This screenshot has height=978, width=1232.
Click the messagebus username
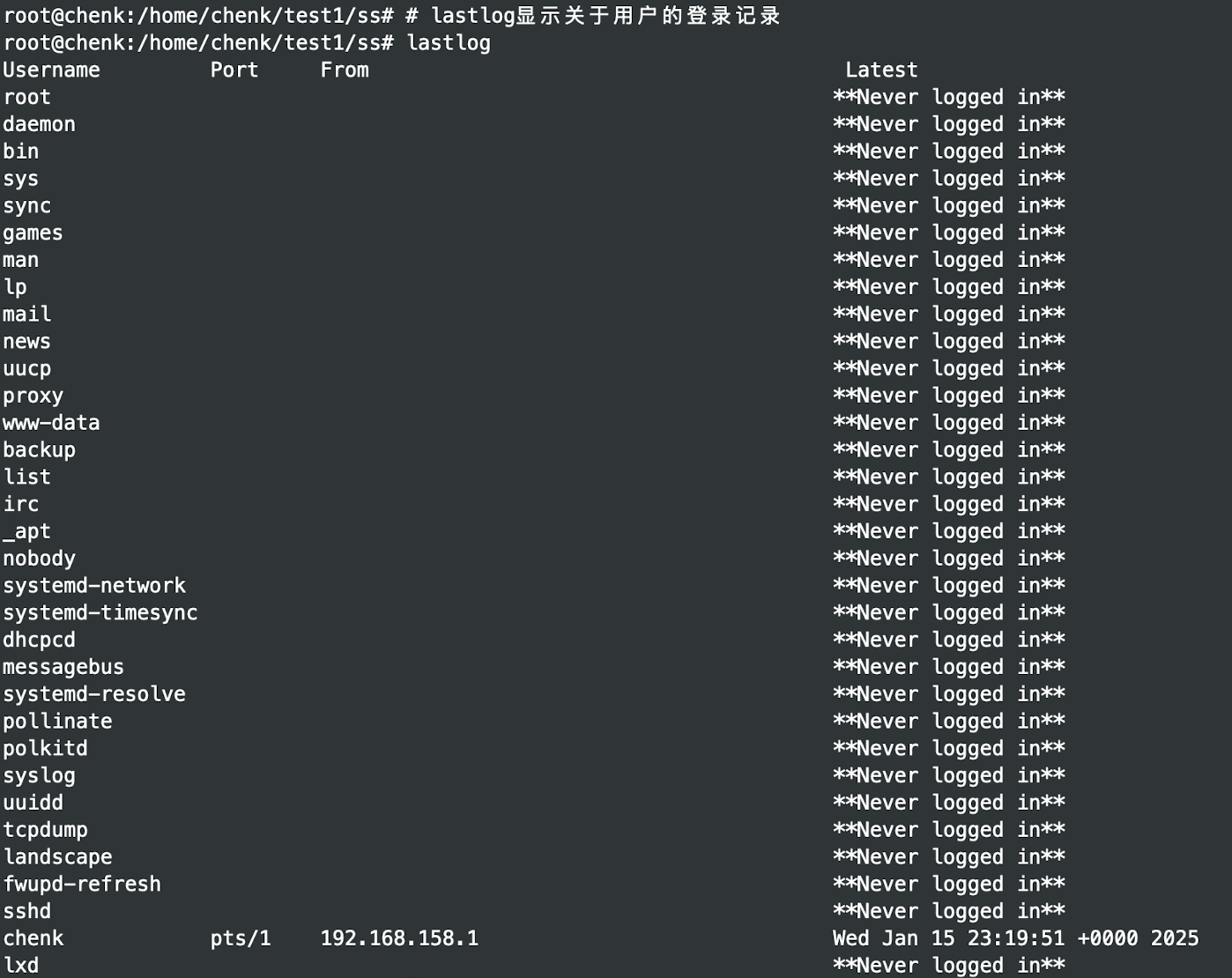[63, 667]
